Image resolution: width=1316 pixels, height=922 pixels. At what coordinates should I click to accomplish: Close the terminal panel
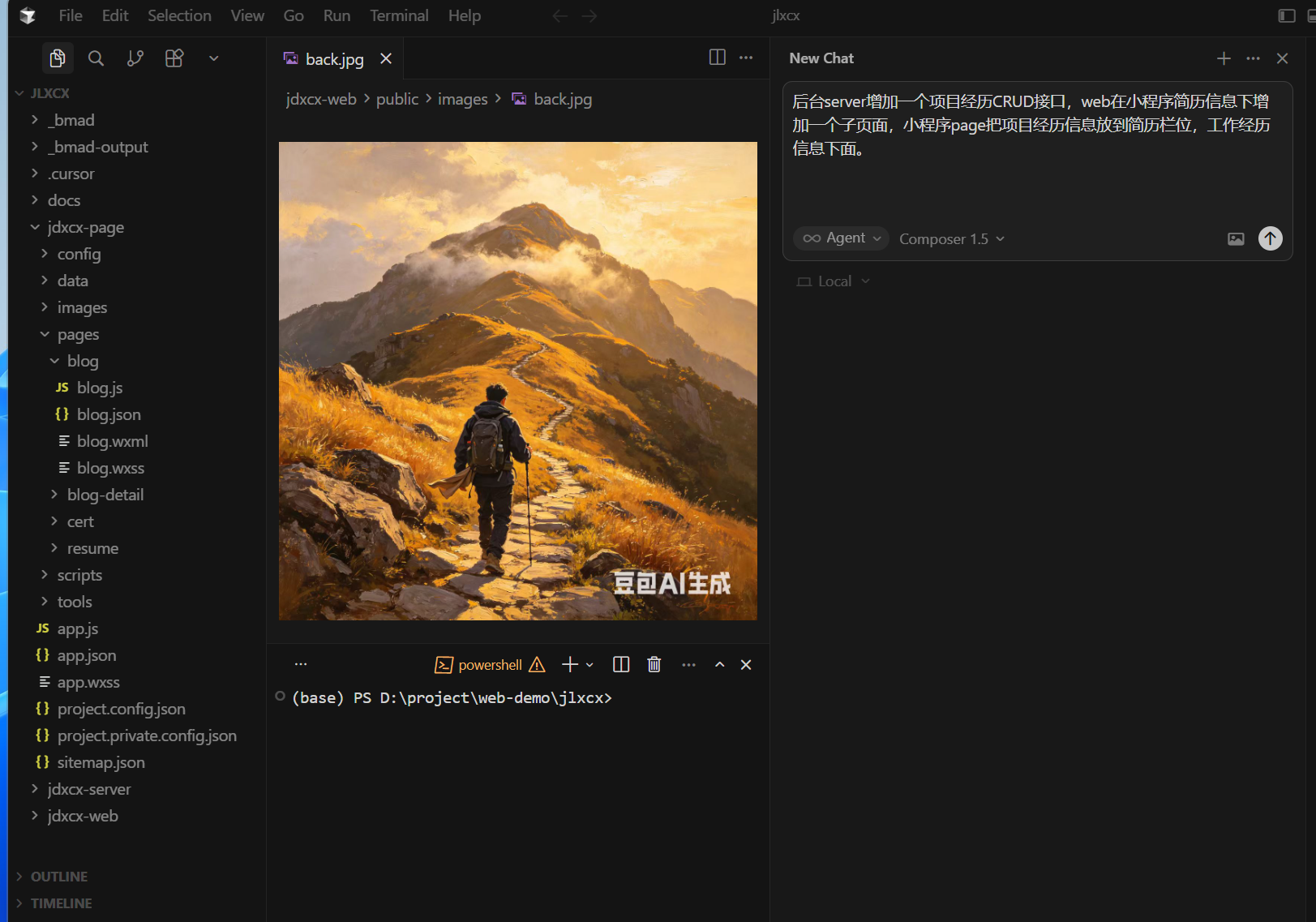click(746, 665)
